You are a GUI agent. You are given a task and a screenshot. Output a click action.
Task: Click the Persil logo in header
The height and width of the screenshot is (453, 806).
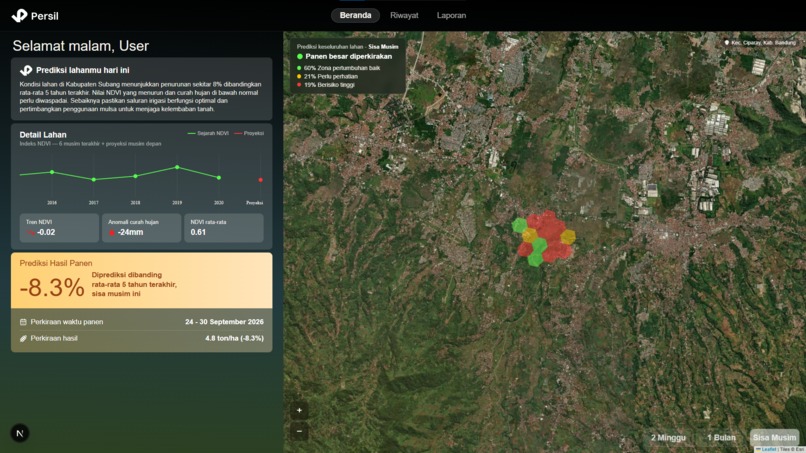tap(35, 15)
